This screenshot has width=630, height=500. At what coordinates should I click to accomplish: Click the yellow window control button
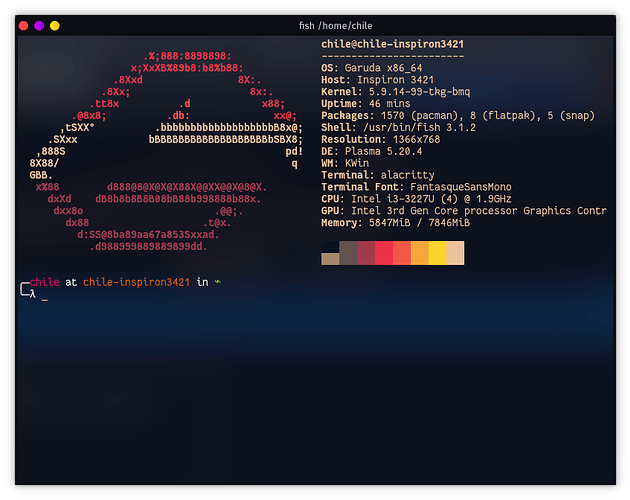55,26
